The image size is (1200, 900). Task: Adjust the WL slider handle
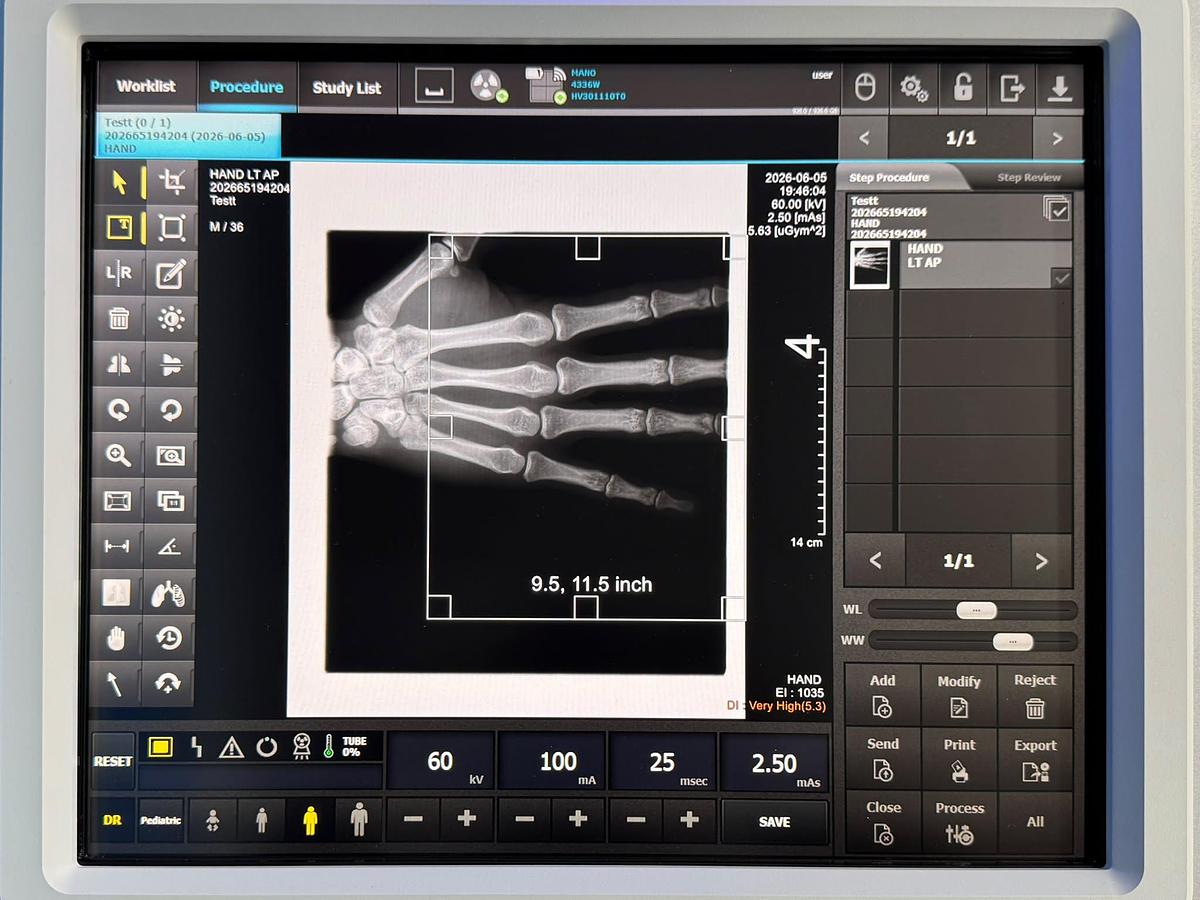[x=975, y=610]
